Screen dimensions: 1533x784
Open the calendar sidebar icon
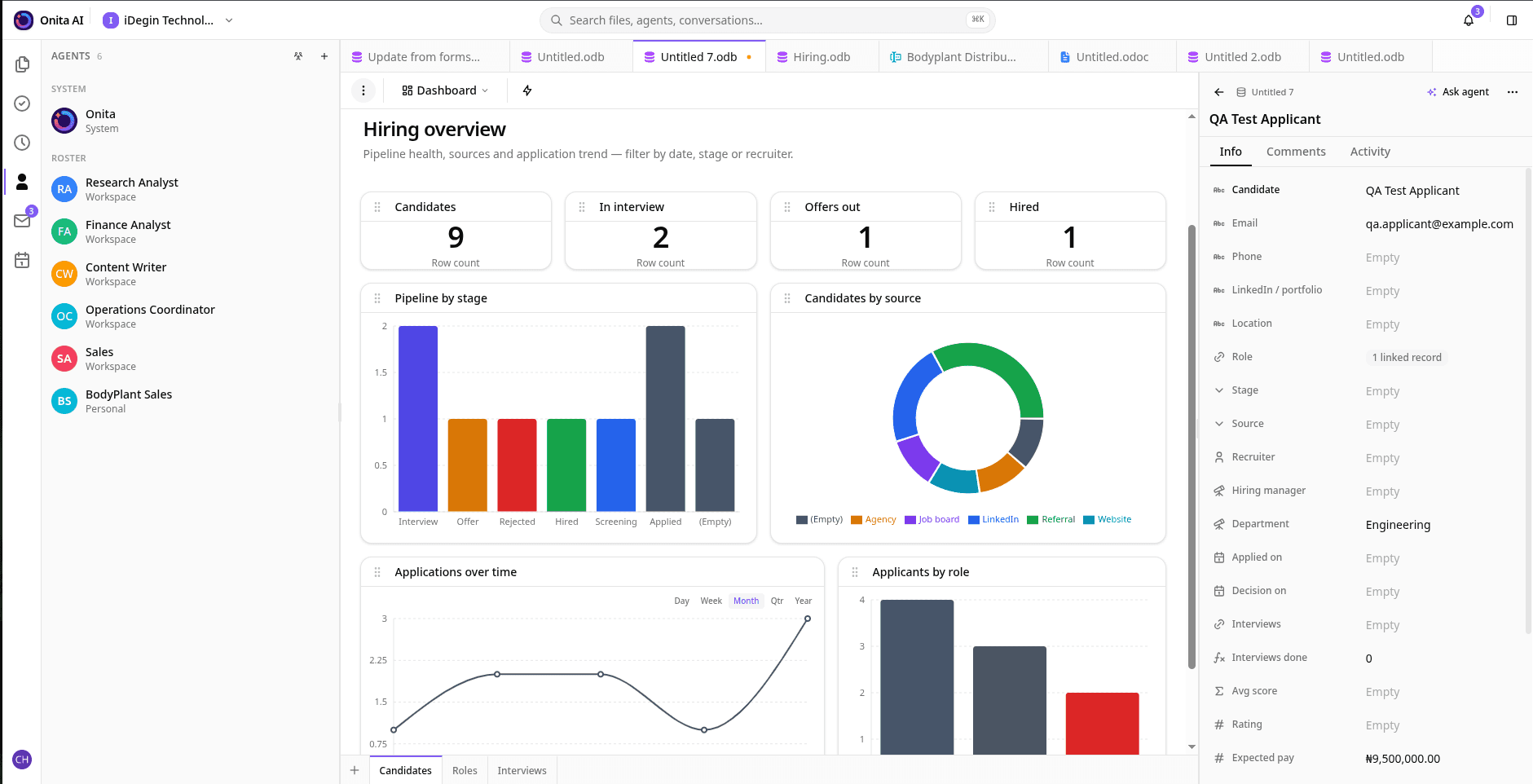tap(22, 260)
